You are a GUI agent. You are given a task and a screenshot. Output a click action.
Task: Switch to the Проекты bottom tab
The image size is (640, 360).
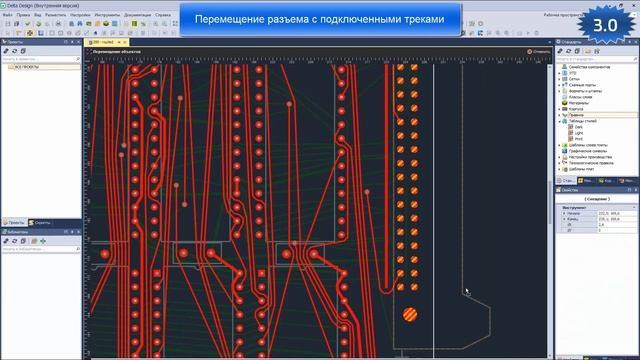[15, 222]
